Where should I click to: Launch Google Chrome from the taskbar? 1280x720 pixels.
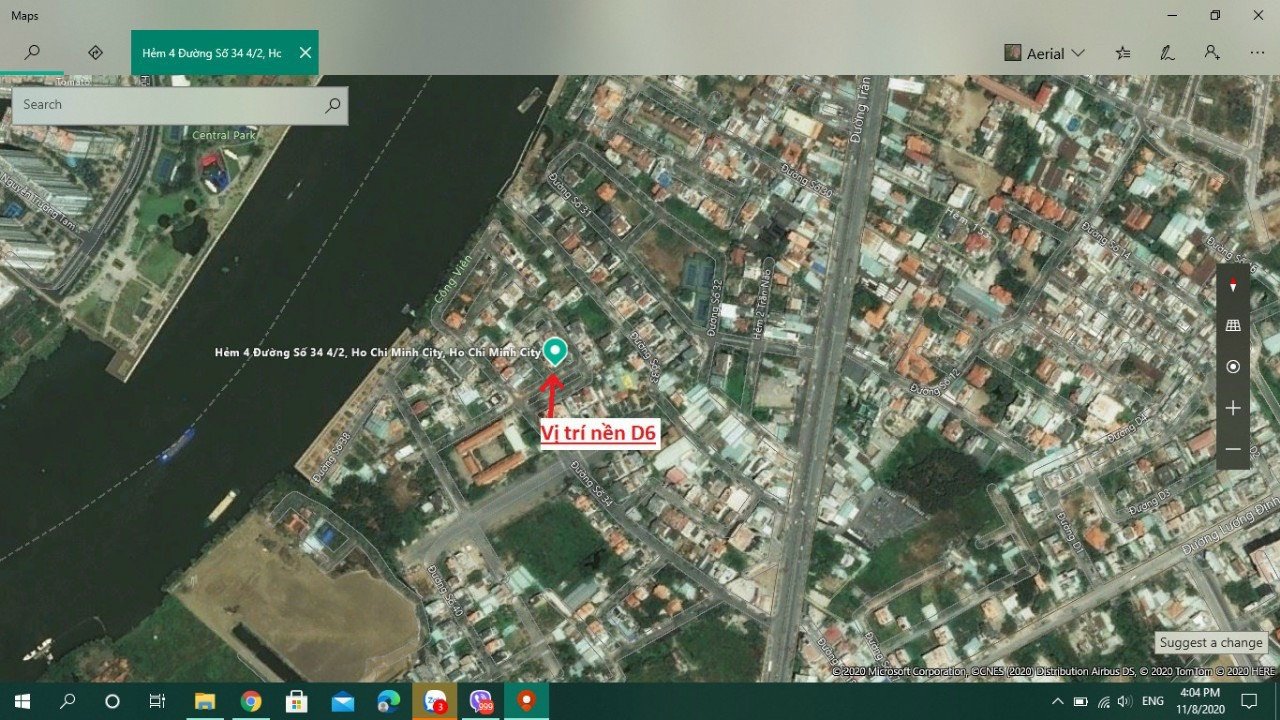[251, 701]
